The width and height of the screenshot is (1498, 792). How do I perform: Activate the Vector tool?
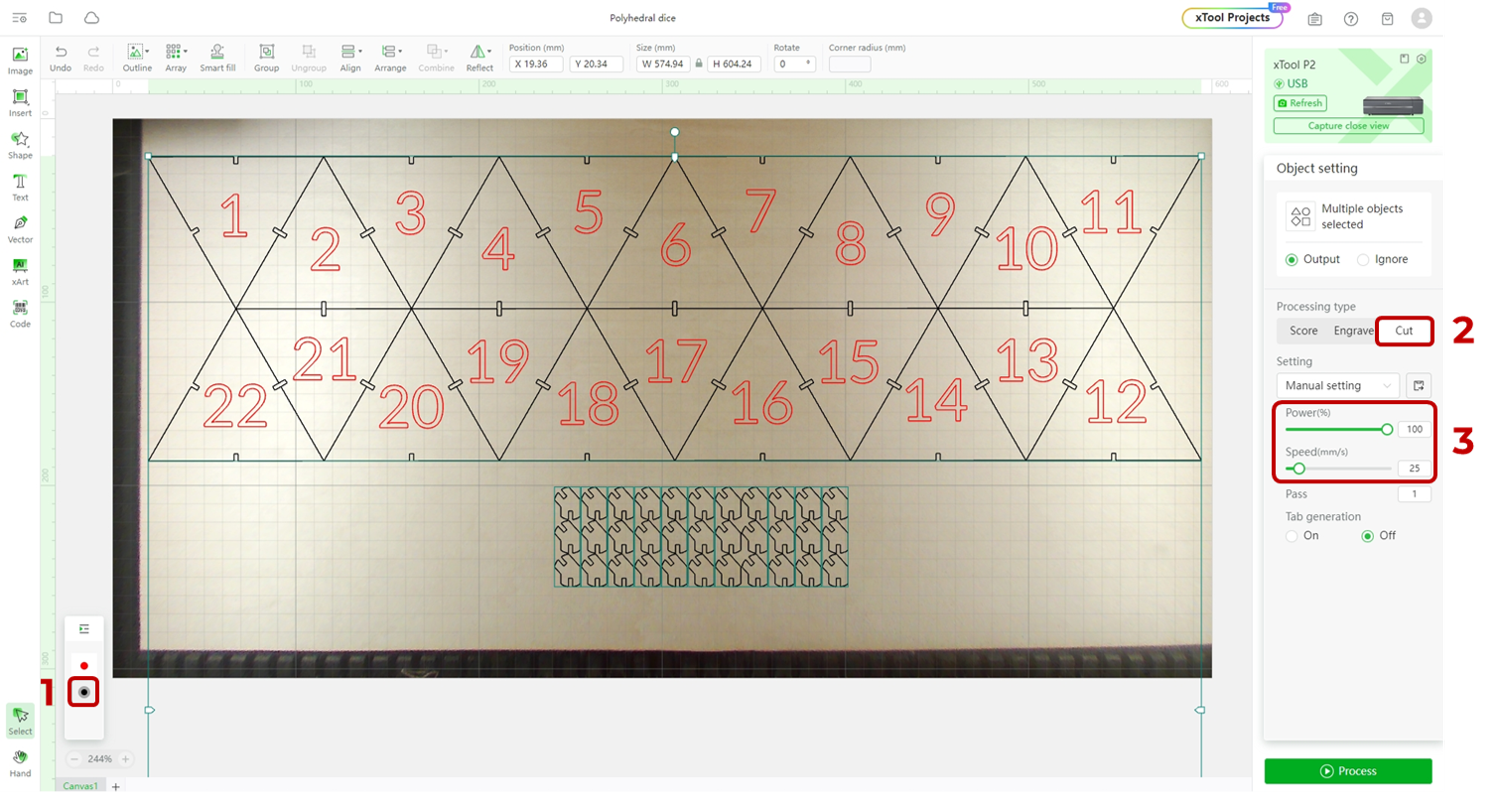[19, 229]
